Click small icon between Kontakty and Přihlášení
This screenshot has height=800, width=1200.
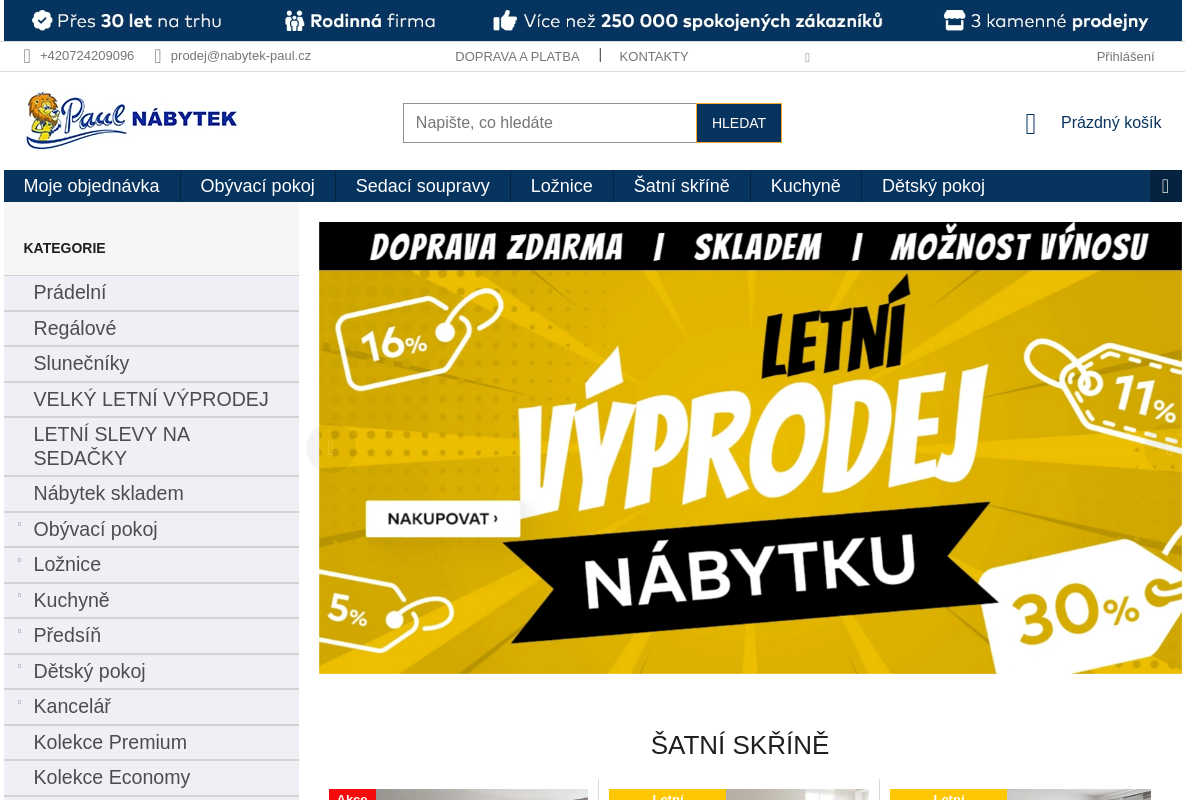807,58
